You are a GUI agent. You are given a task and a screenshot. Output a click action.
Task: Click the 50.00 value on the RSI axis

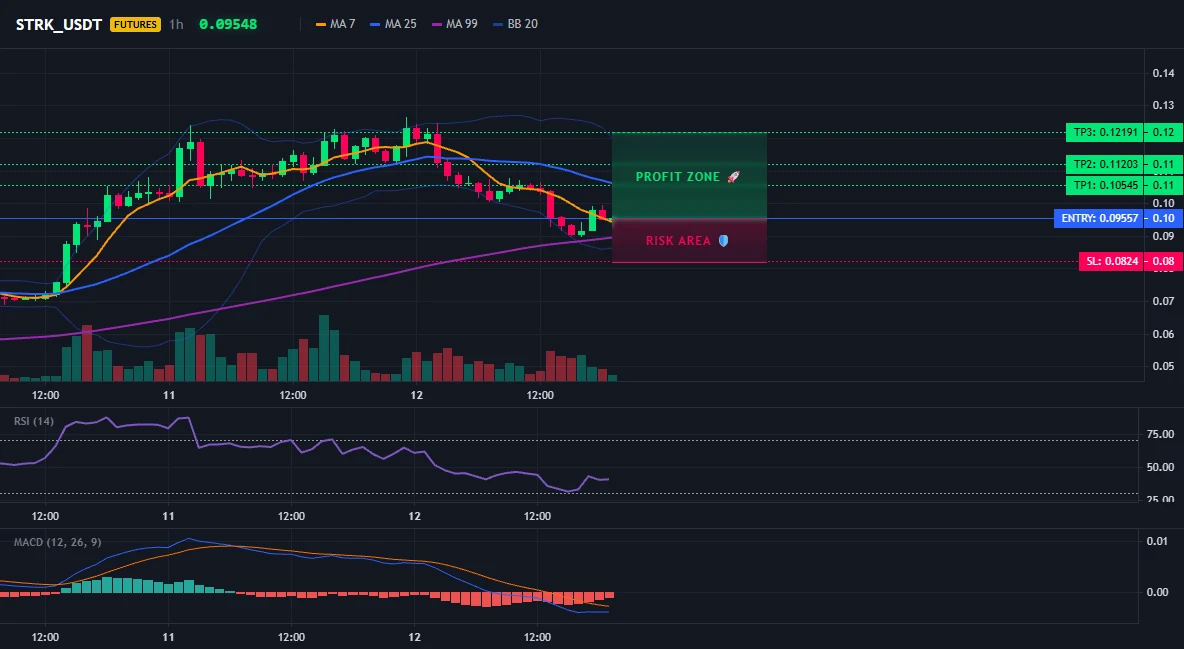1160,468
